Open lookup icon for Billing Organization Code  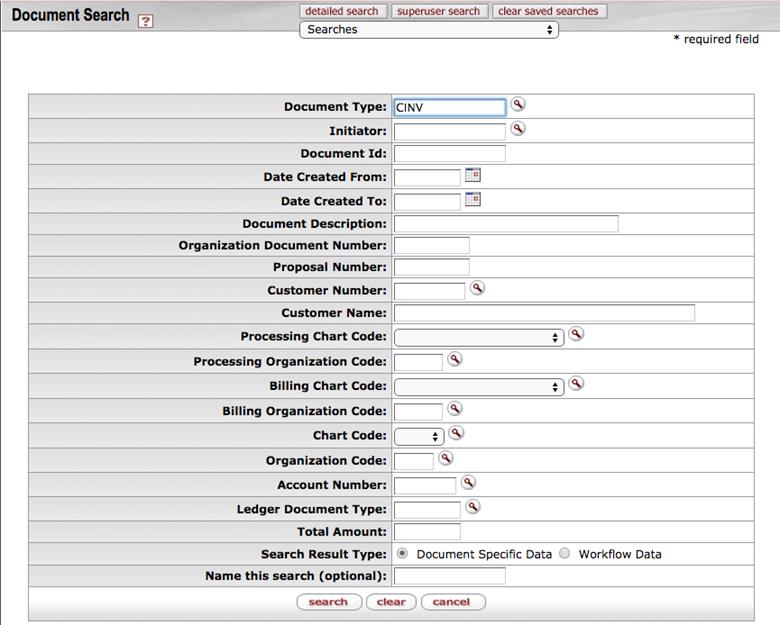[x=455, y=409]
